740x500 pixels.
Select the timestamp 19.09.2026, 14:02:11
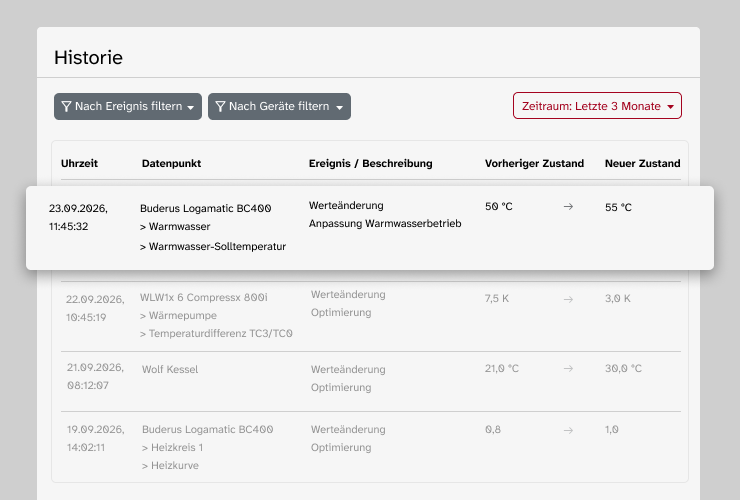coord(95,438)
